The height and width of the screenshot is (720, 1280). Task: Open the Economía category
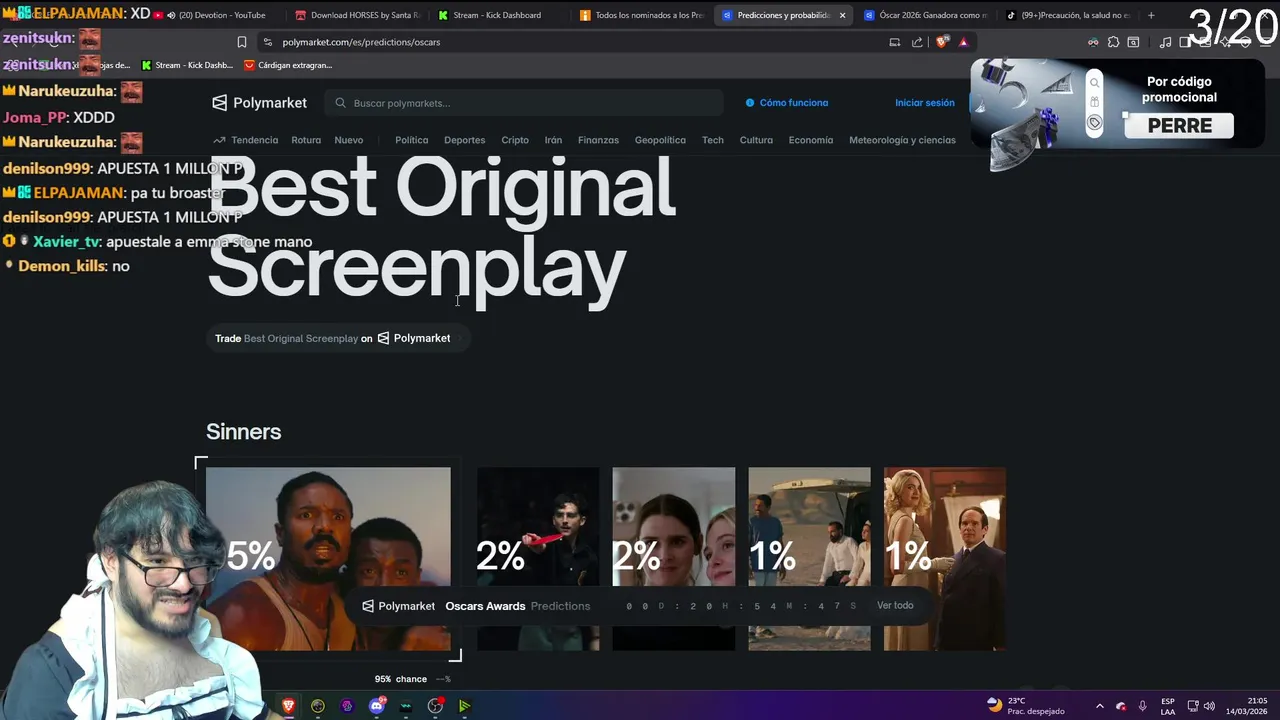pos(810,140)
